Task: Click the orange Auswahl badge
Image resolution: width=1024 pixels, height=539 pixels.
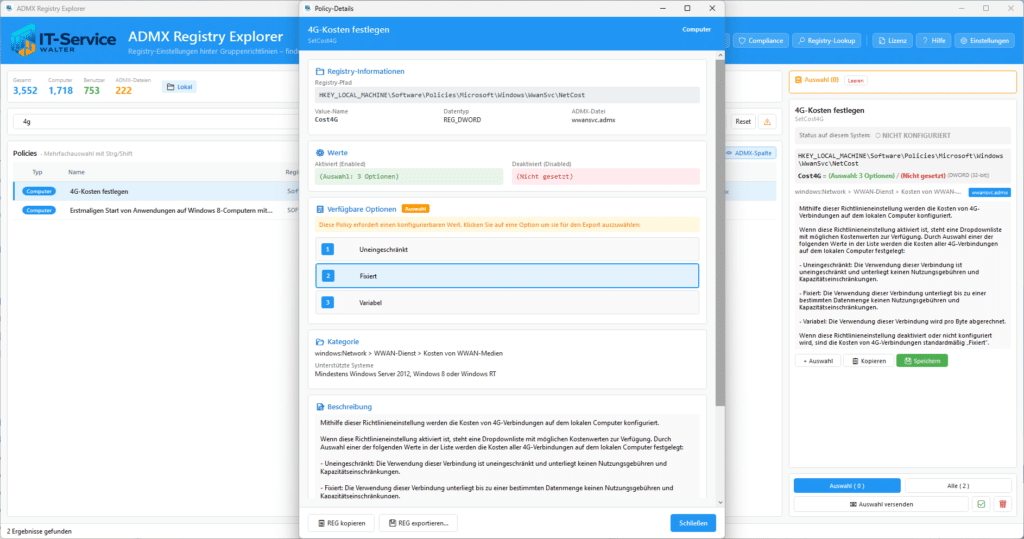Action: click(x=415, y=209)
